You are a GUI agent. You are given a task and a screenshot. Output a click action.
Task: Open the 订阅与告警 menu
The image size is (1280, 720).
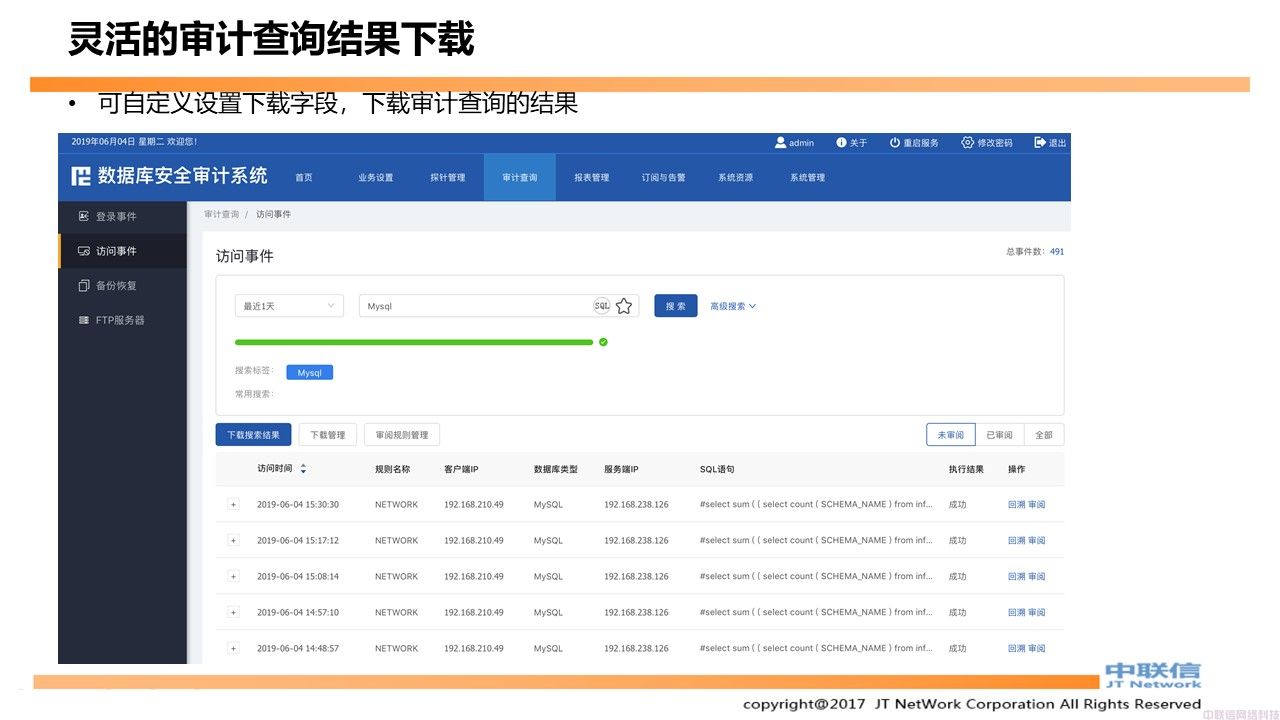coord(664,178)
